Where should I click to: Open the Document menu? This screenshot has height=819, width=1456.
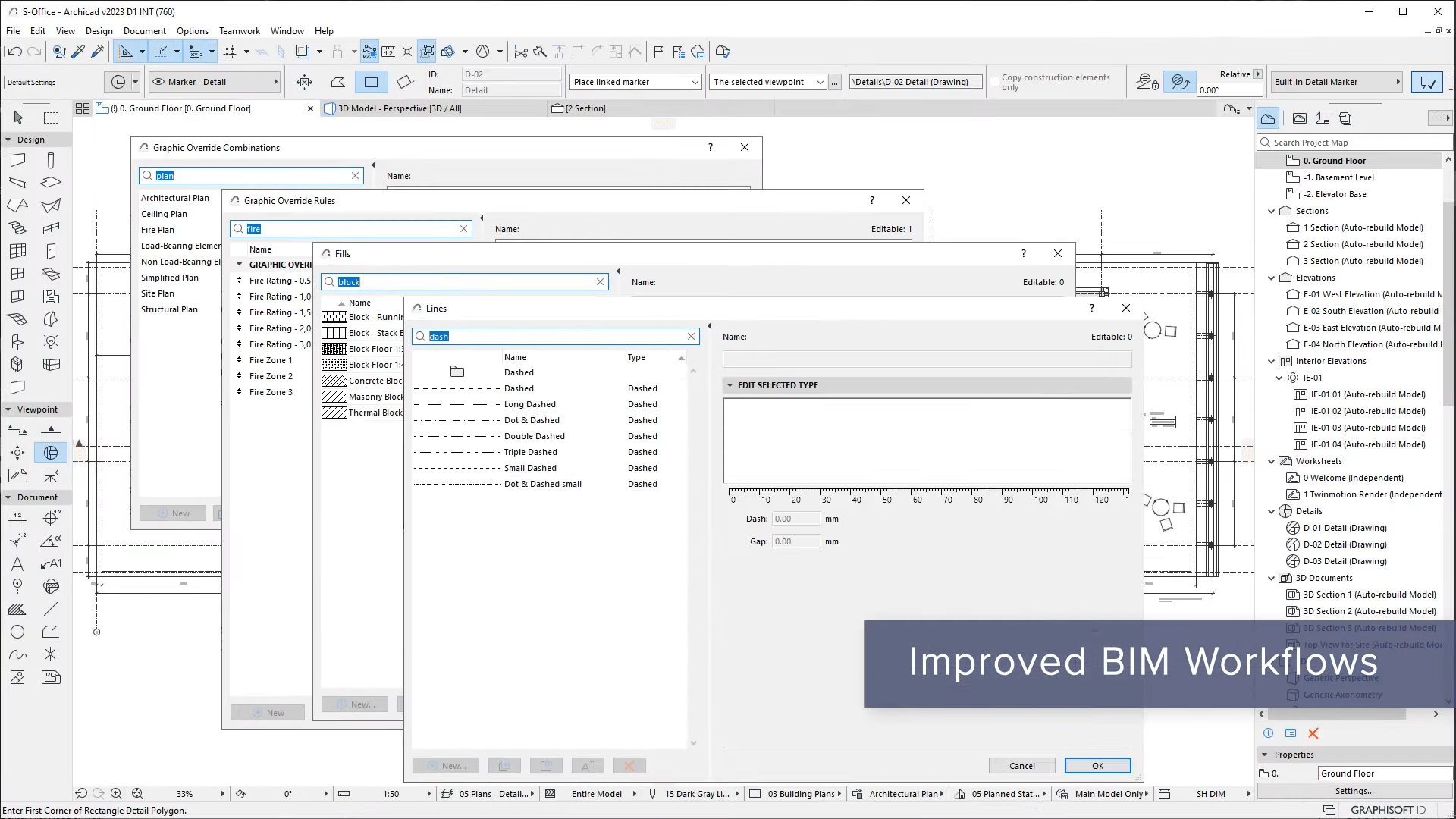145,31
